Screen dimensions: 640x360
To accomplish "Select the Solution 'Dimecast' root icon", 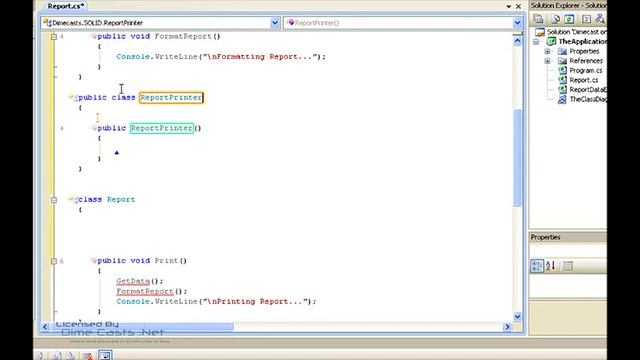I will (540, 32).
